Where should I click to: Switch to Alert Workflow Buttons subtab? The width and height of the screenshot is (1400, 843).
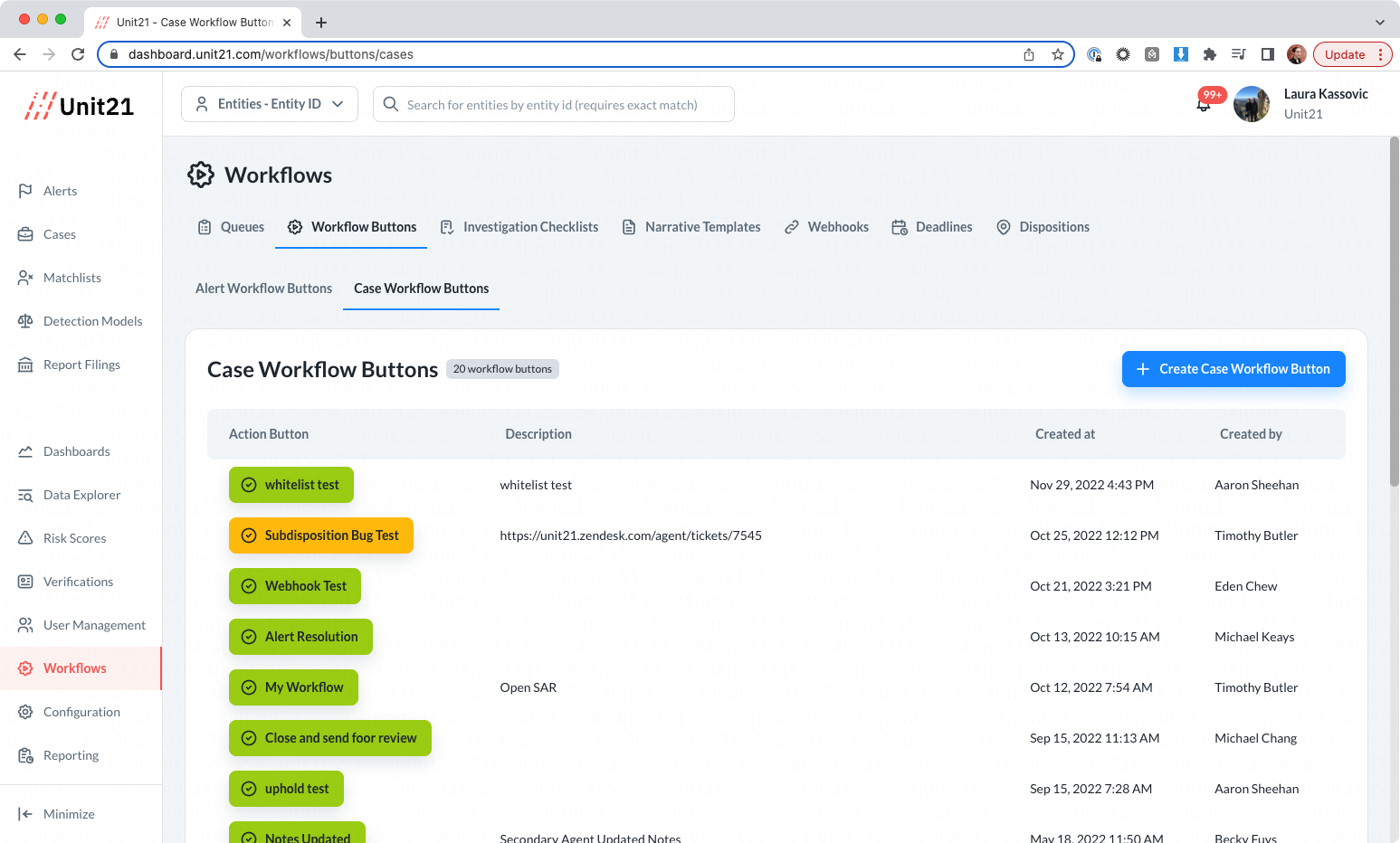pyautogui.click(x=263, y=289)
